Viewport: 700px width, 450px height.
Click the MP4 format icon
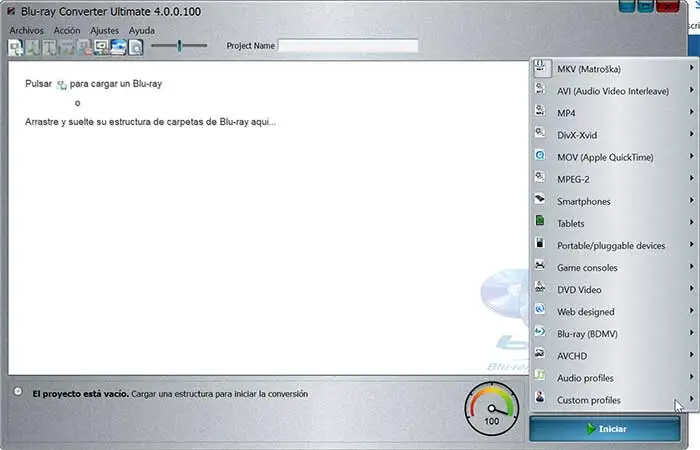[540, 110]
